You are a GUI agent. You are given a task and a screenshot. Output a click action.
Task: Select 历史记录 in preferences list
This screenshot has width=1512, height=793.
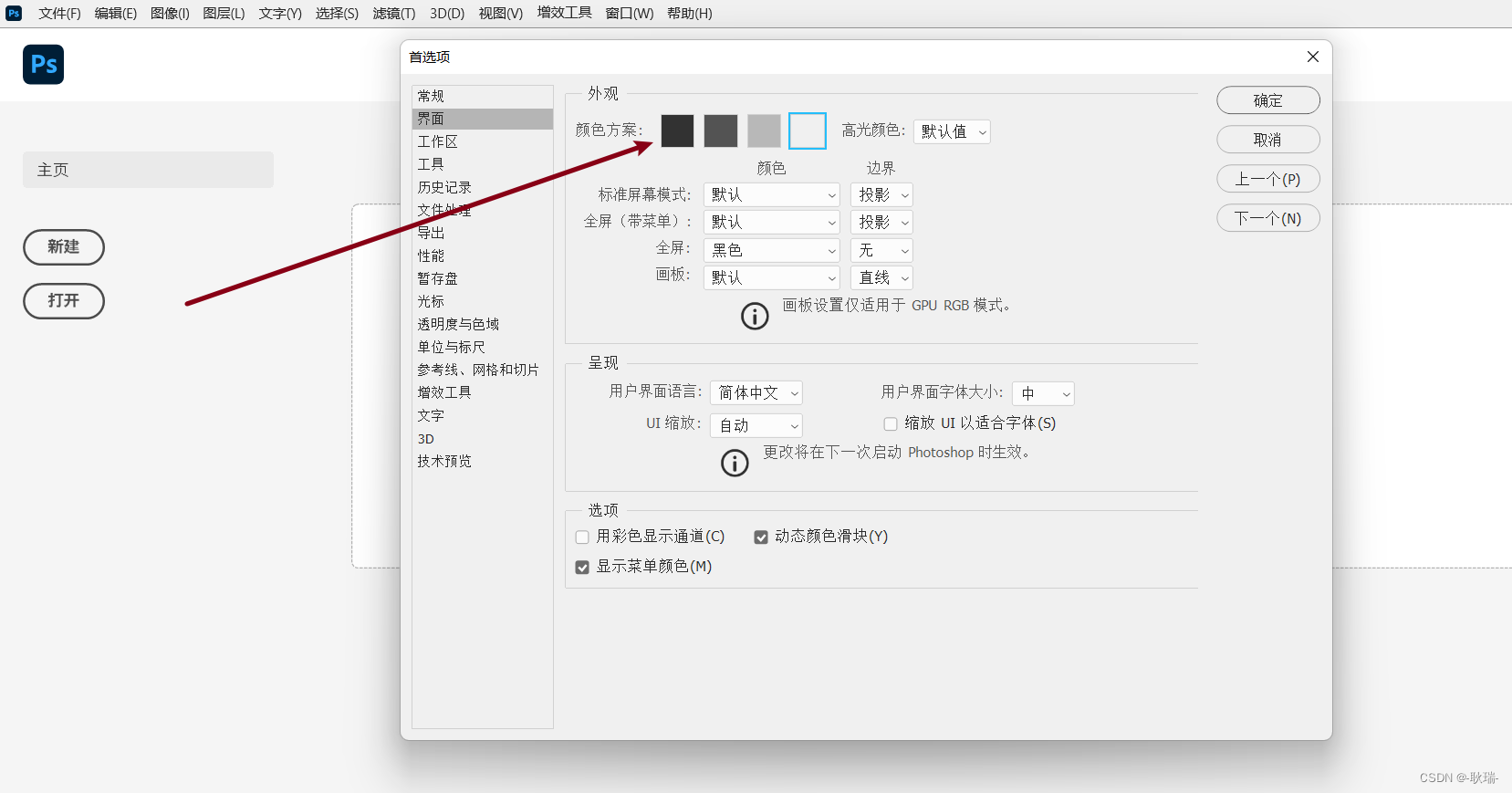tap(483, 187)
